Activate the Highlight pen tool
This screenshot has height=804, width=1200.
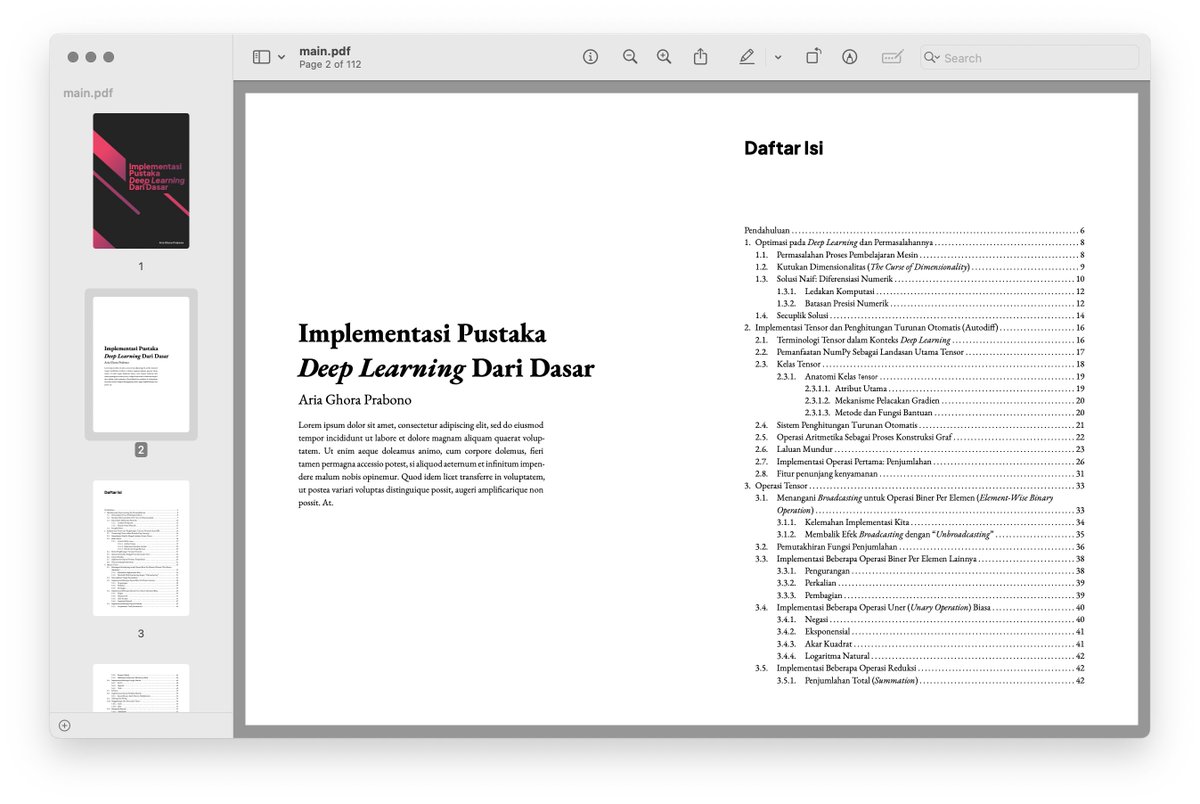(x=747, y=57)
